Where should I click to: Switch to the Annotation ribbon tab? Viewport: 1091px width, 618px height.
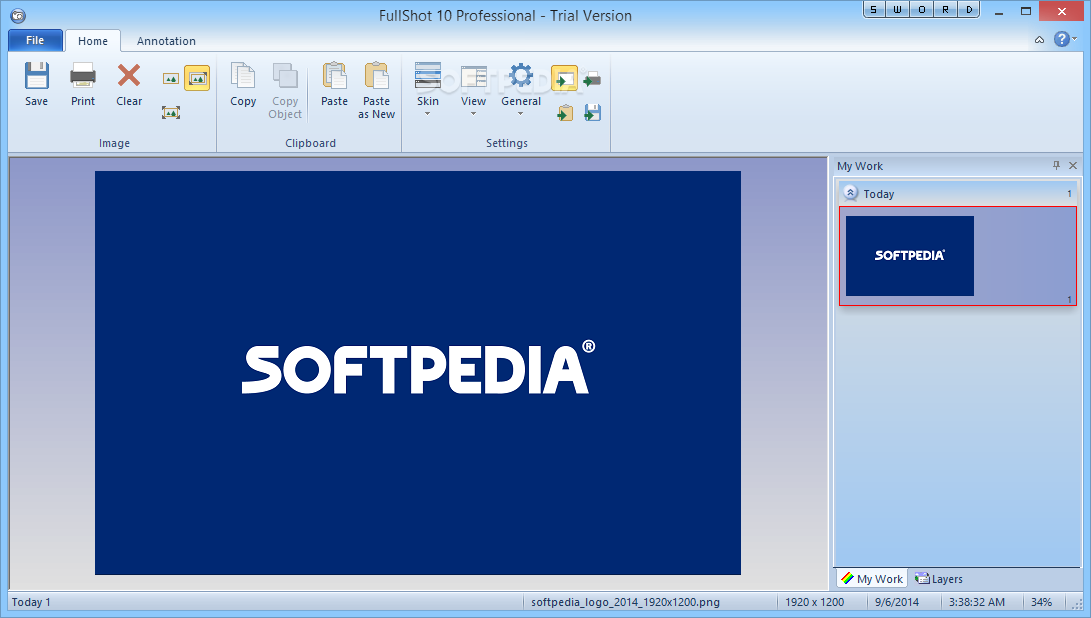coord(166,41)
